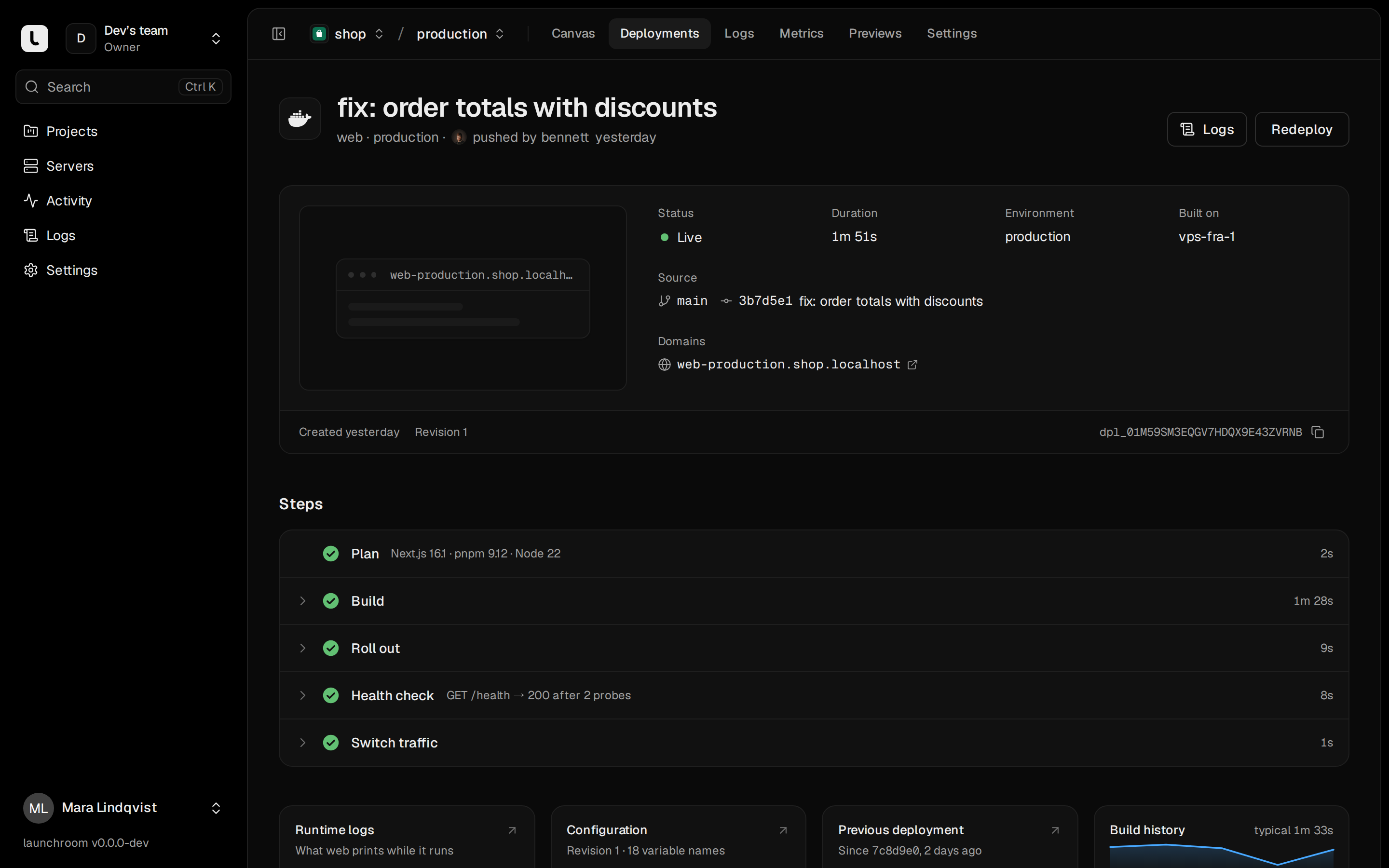Screen dimensions: 1389x868
Task: Collapse the sidebar with the panel icon
Action: [279, 34]
